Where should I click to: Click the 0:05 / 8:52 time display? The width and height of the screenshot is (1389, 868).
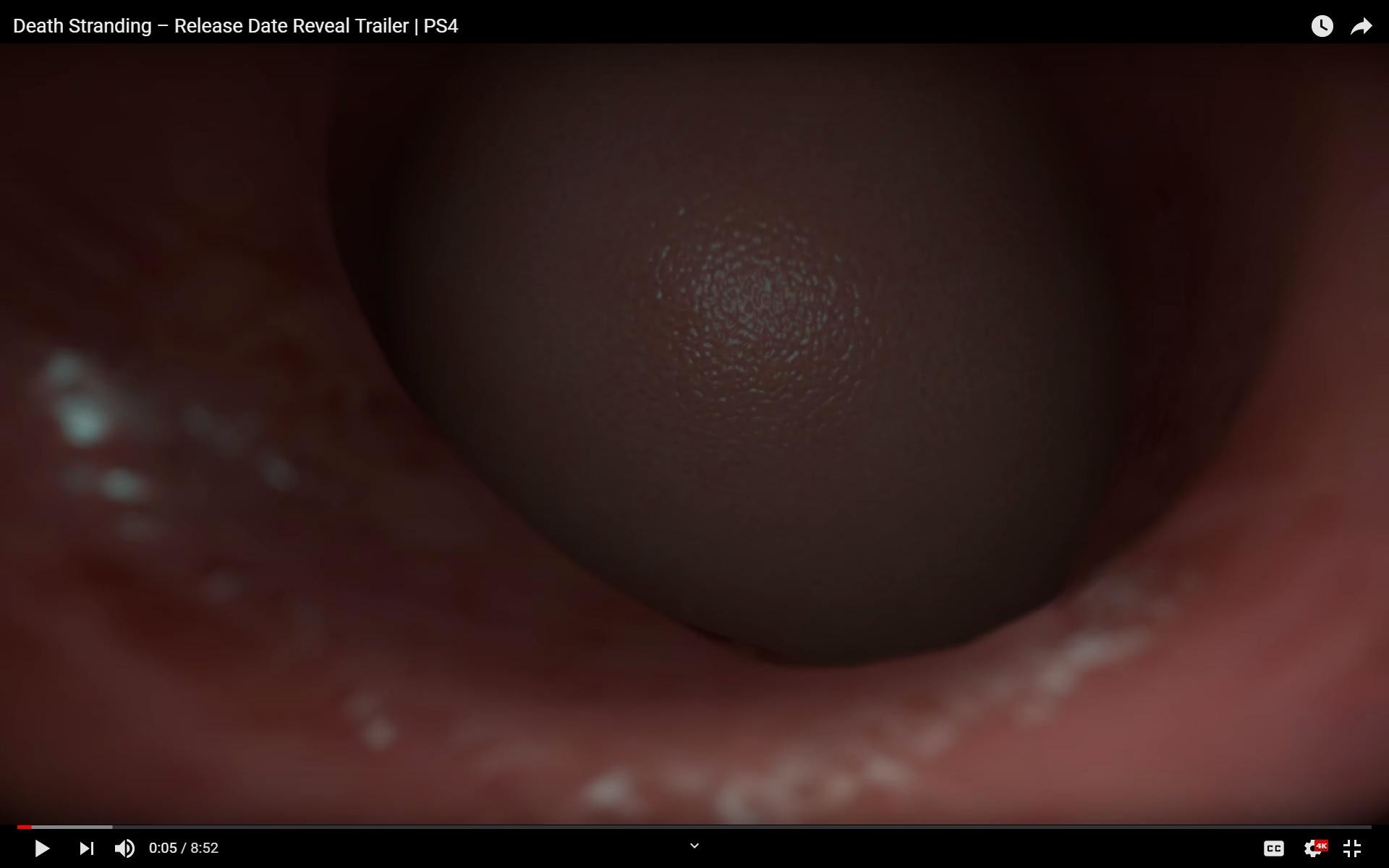click(x=184, y=848)
